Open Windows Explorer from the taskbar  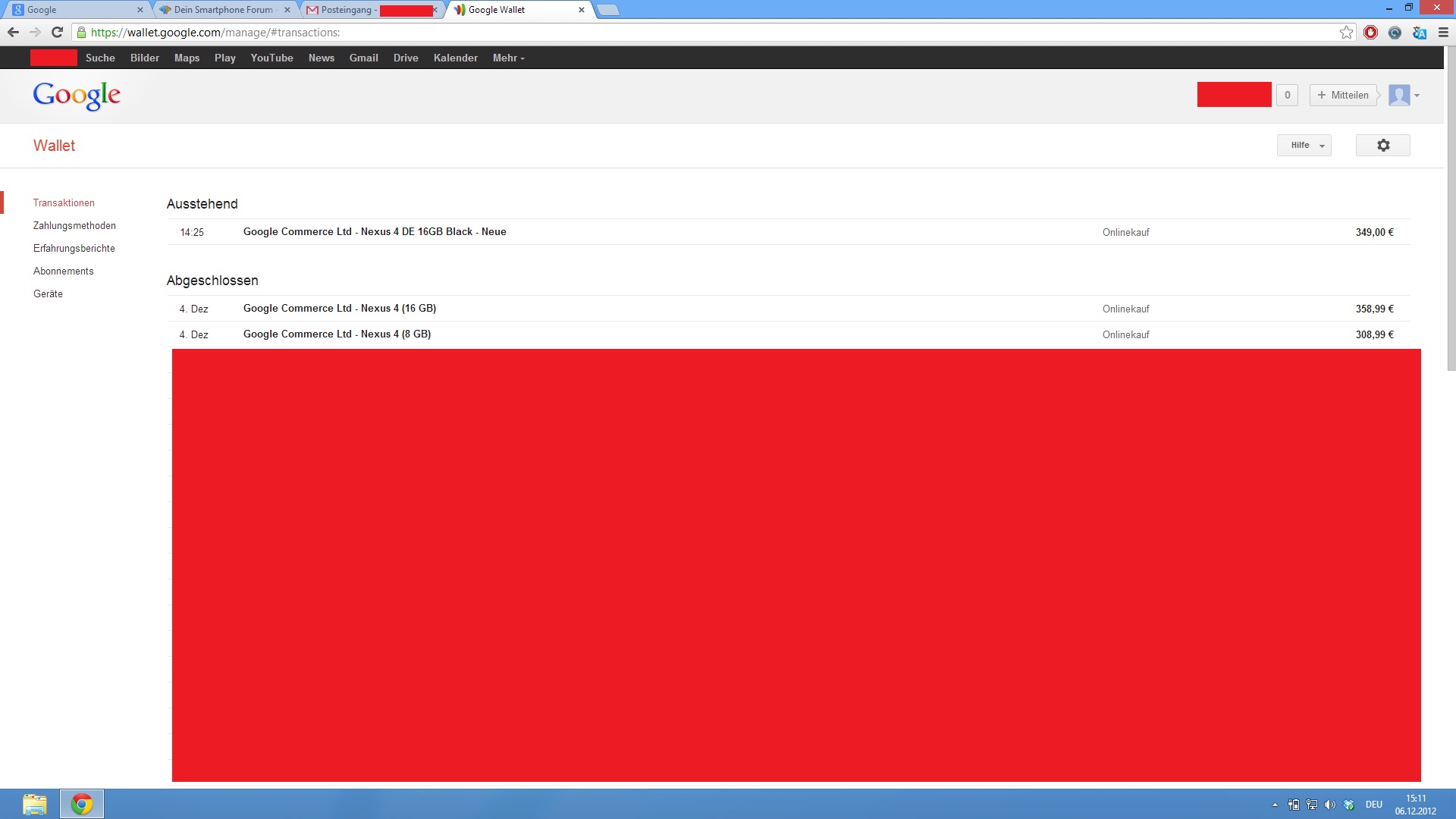pos(35,804)
